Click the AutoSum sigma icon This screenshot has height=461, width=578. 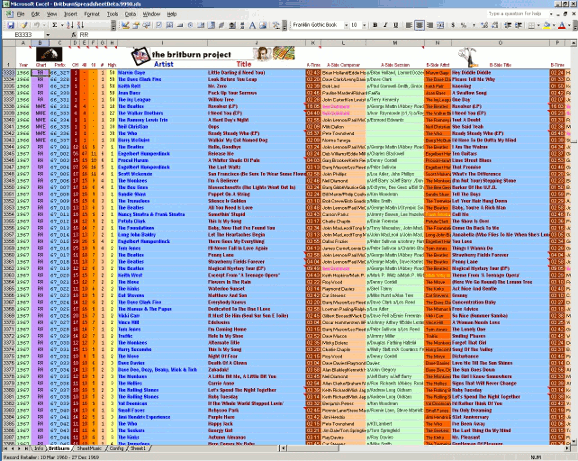click(55, 25)
